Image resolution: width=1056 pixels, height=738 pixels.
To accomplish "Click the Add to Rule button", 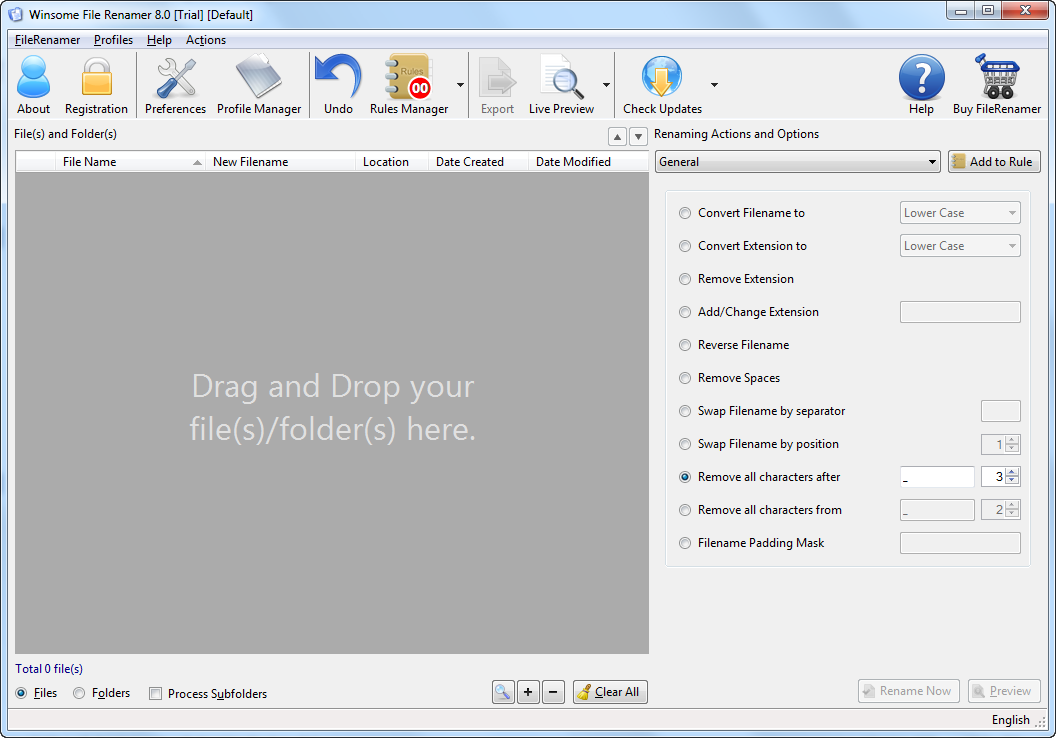I will 994,162.
